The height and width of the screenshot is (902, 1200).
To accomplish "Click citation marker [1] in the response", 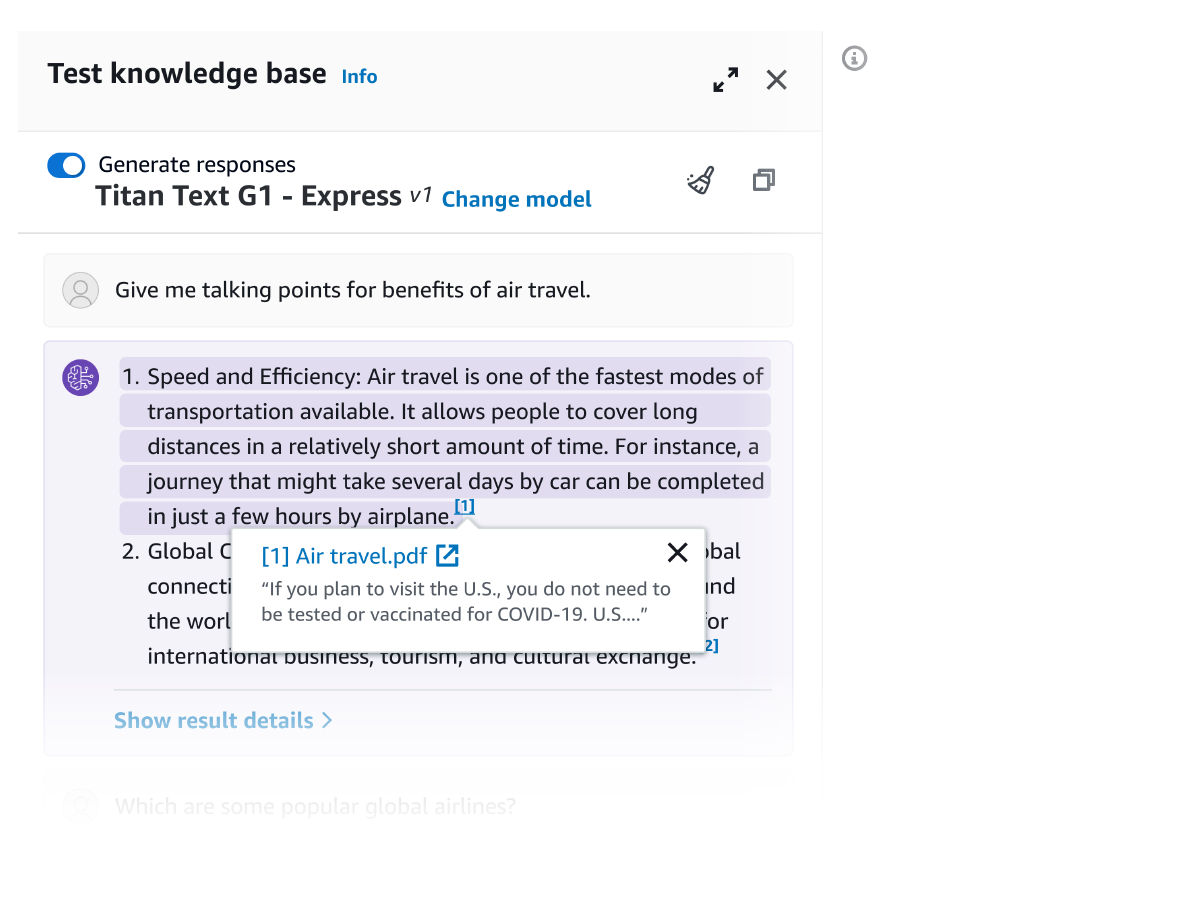I will click(x=464, y=507).
